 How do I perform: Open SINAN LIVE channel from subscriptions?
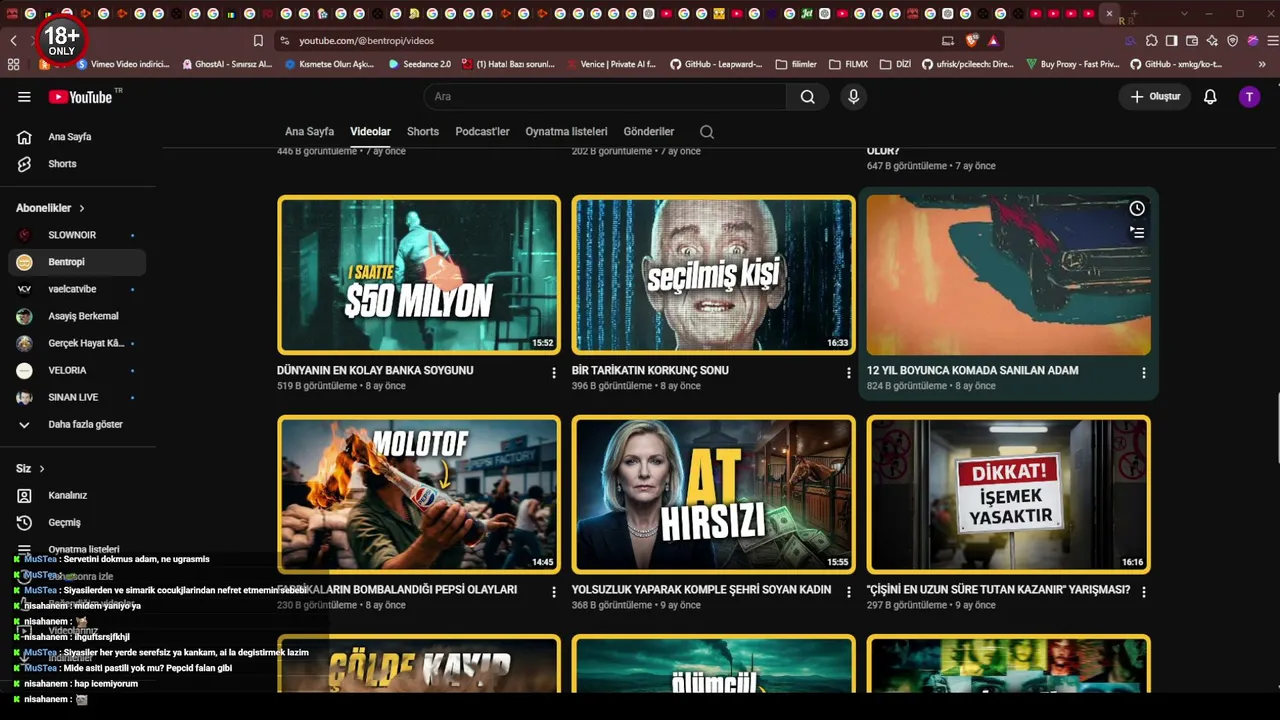point(77,397)
